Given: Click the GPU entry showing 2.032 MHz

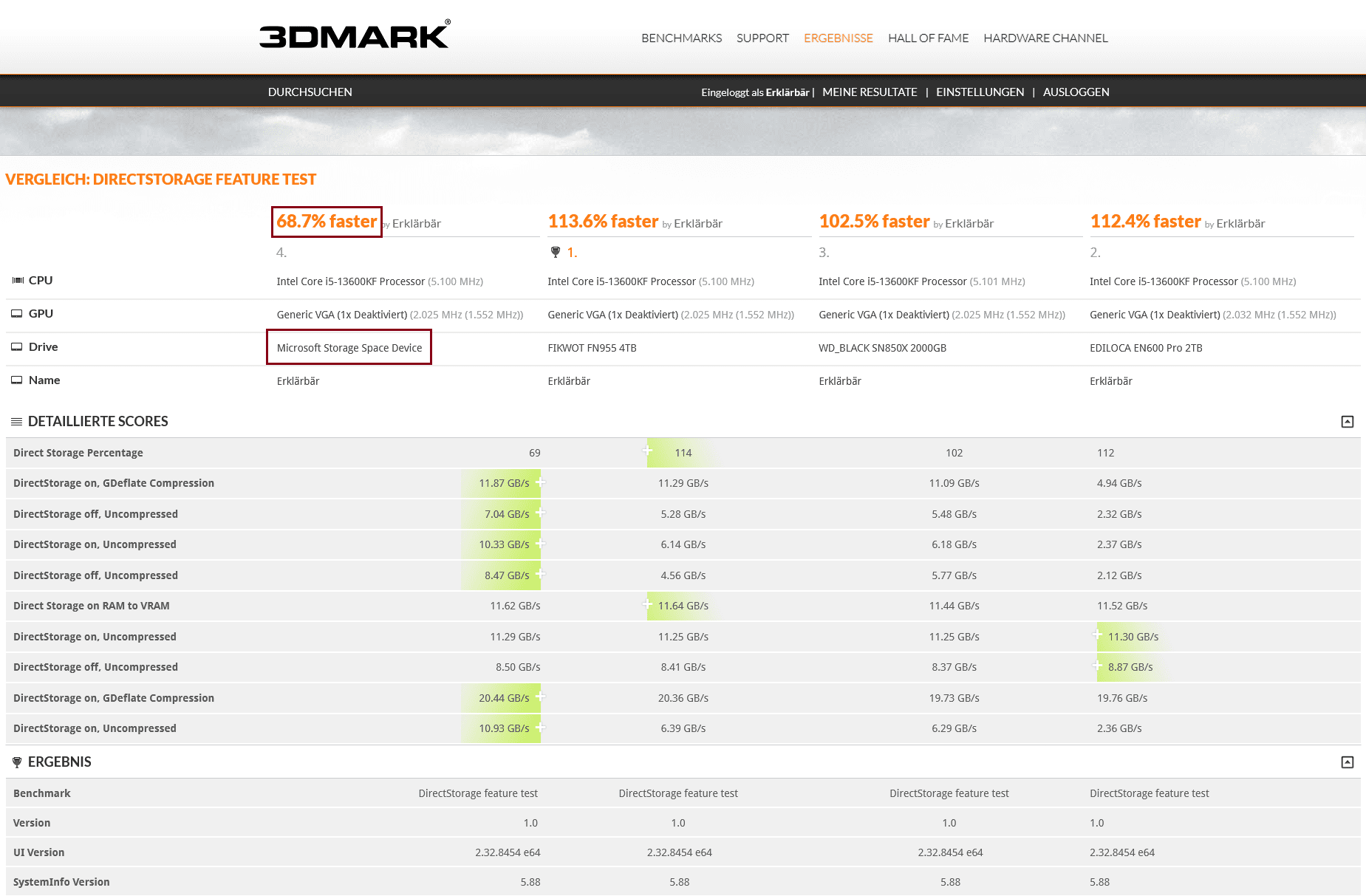Looking at the screenshot, I should pos(1213,315).
